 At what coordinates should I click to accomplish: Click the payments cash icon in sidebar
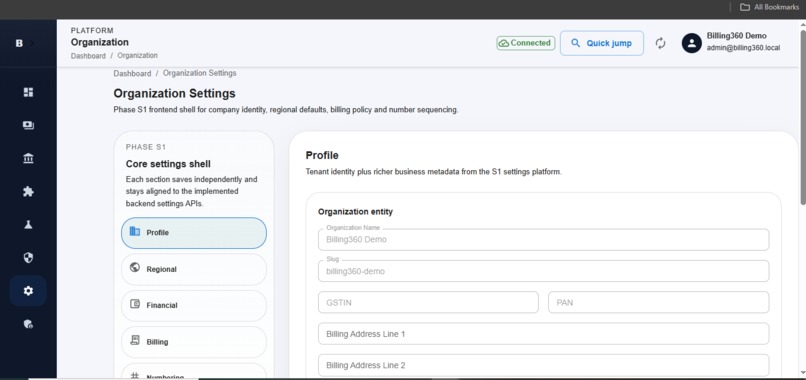pyautogui.click(x=28, y=125)
